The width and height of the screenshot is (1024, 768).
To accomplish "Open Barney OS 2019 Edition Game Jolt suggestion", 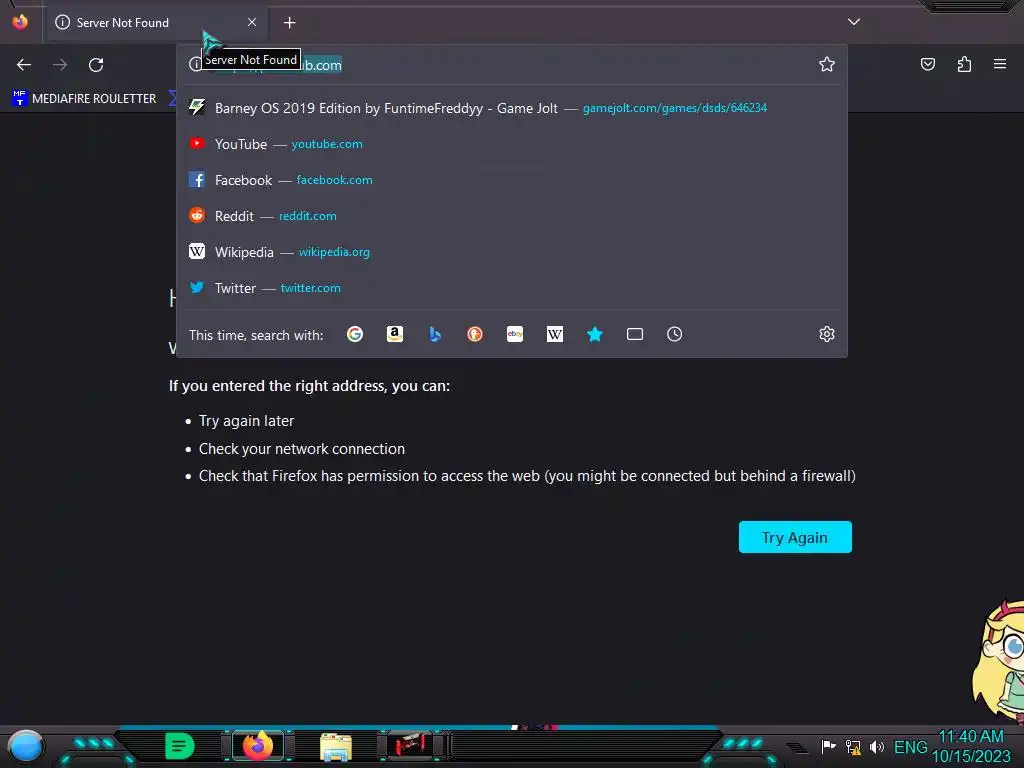I will [x=512, y=108].
